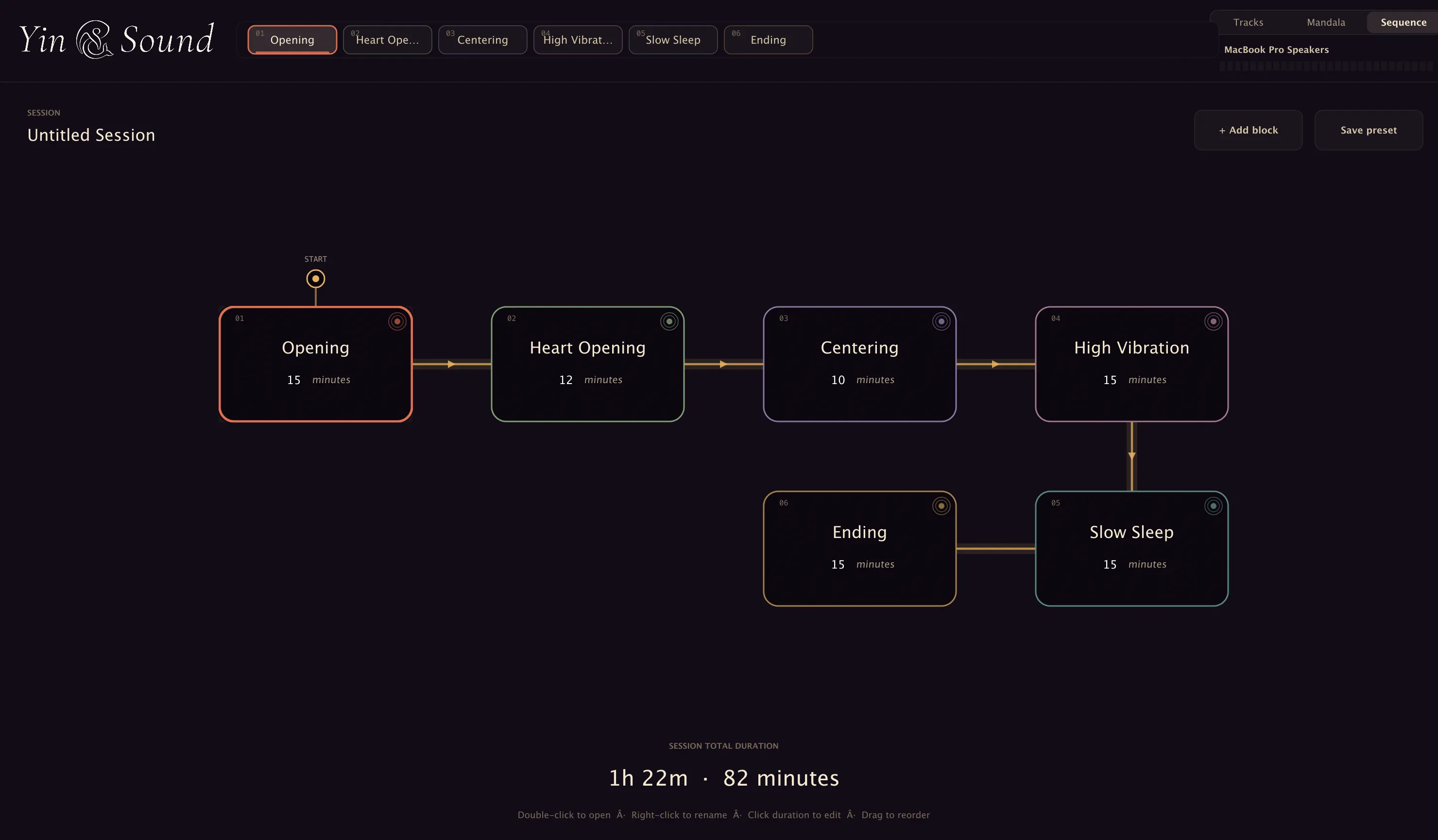Select the Slow Sleep sequence block
This screenshot has height=840, width=1438.
pos(1132,549)
